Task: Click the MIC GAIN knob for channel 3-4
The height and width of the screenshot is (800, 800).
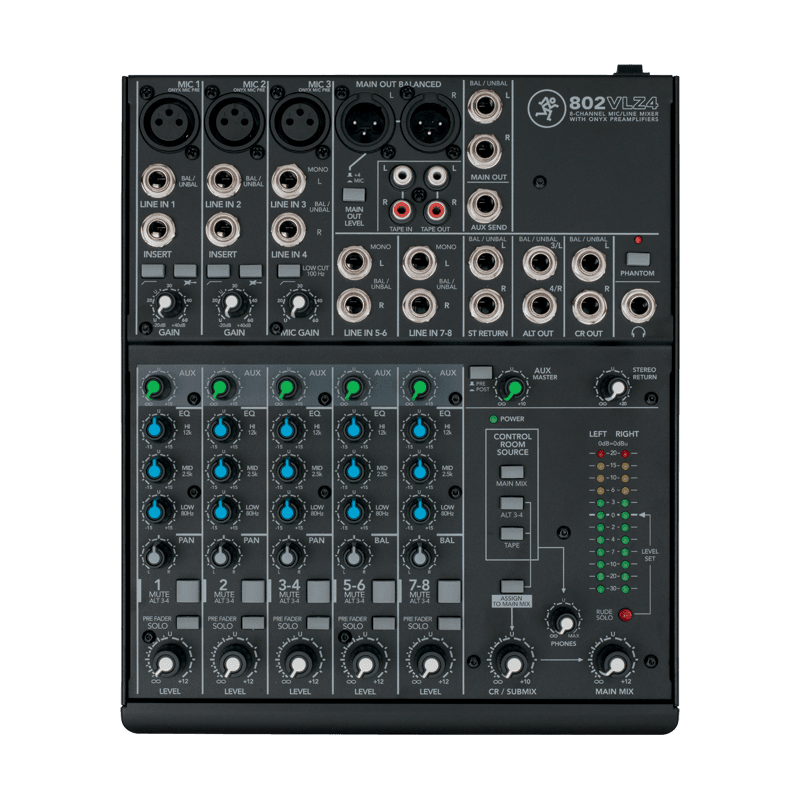Action: pyautogui.click(x=298, y=304)
